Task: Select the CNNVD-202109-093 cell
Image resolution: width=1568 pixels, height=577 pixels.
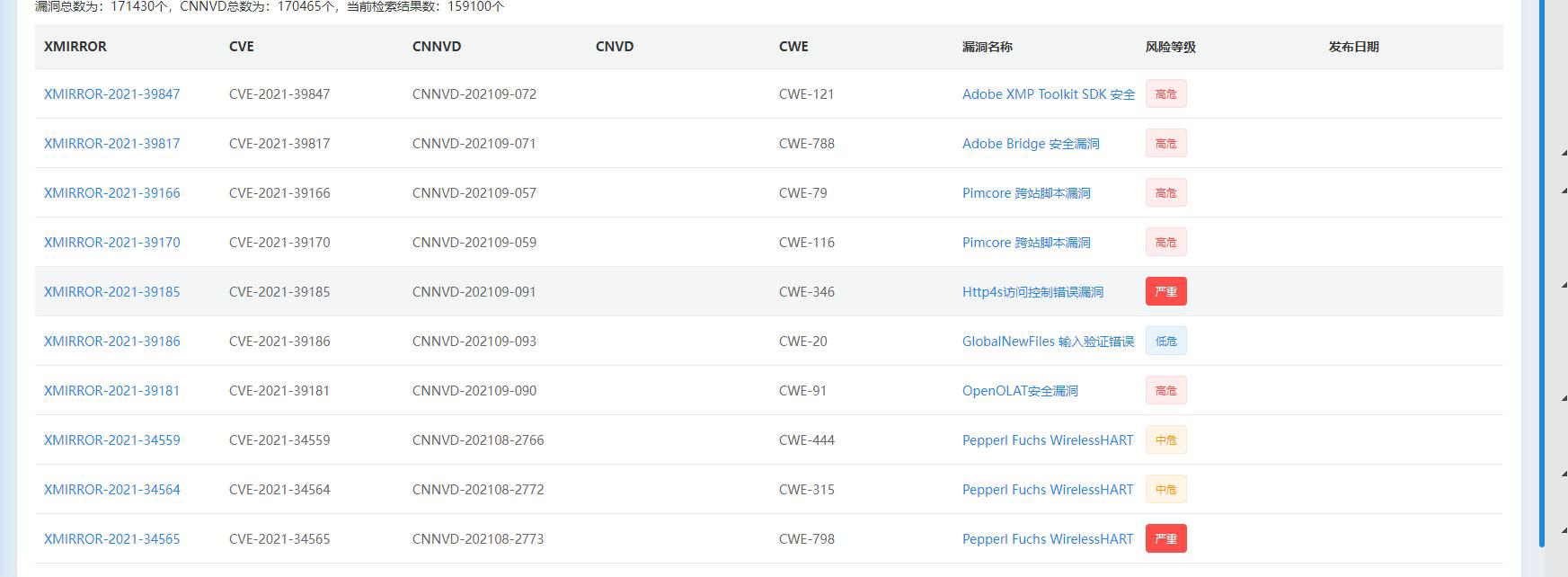Action: pyautogui.click(x=474, y=342)
